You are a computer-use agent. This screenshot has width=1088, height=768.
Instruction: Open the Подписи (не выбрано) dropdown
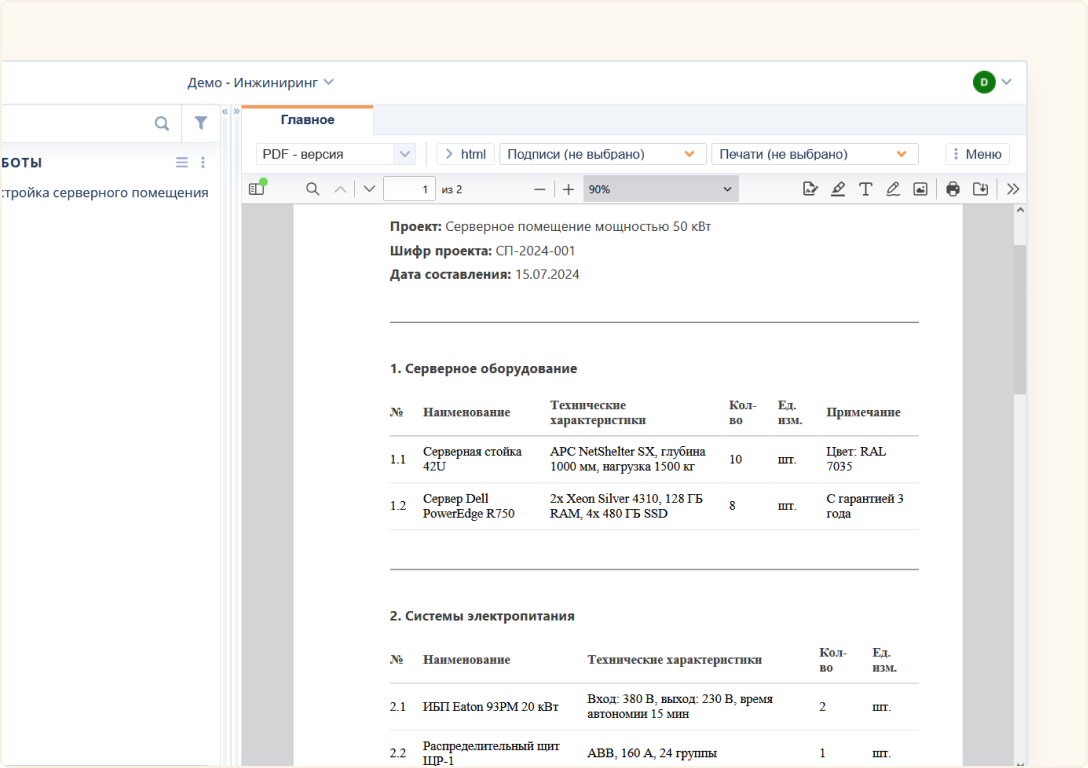click(x=600, y=154)
